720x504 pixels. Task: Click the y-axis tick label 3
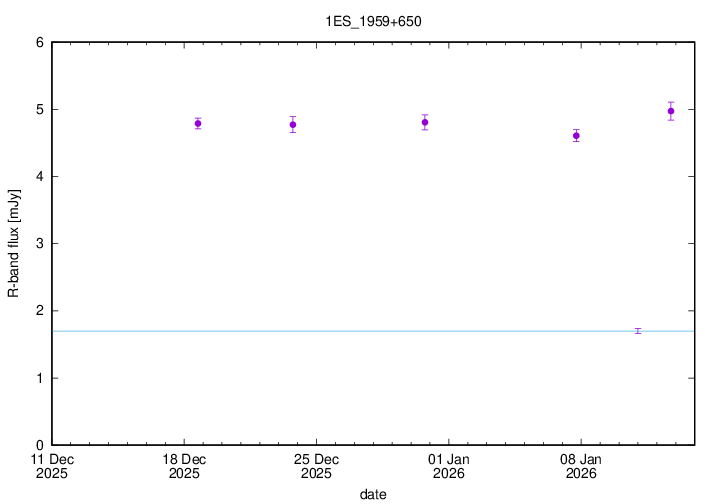39,244
